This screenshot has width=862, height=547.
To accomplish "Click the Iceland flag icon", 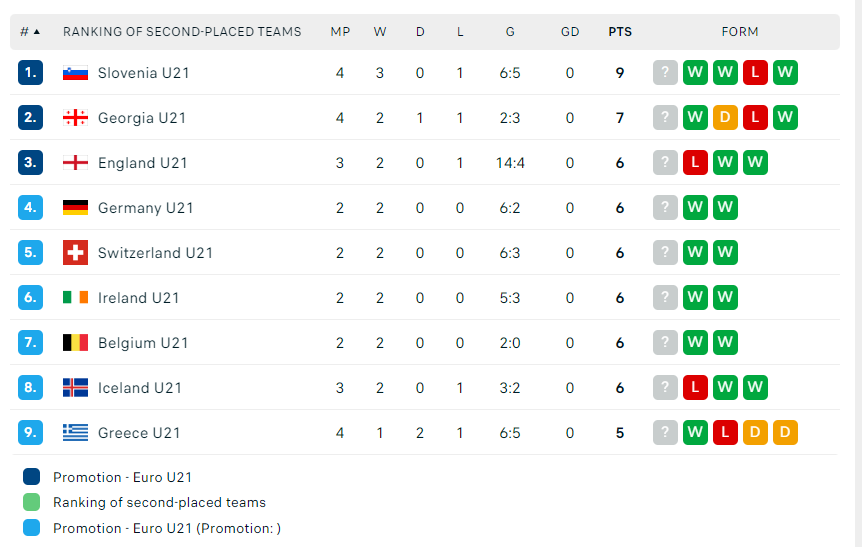I will tap(75, 388).
